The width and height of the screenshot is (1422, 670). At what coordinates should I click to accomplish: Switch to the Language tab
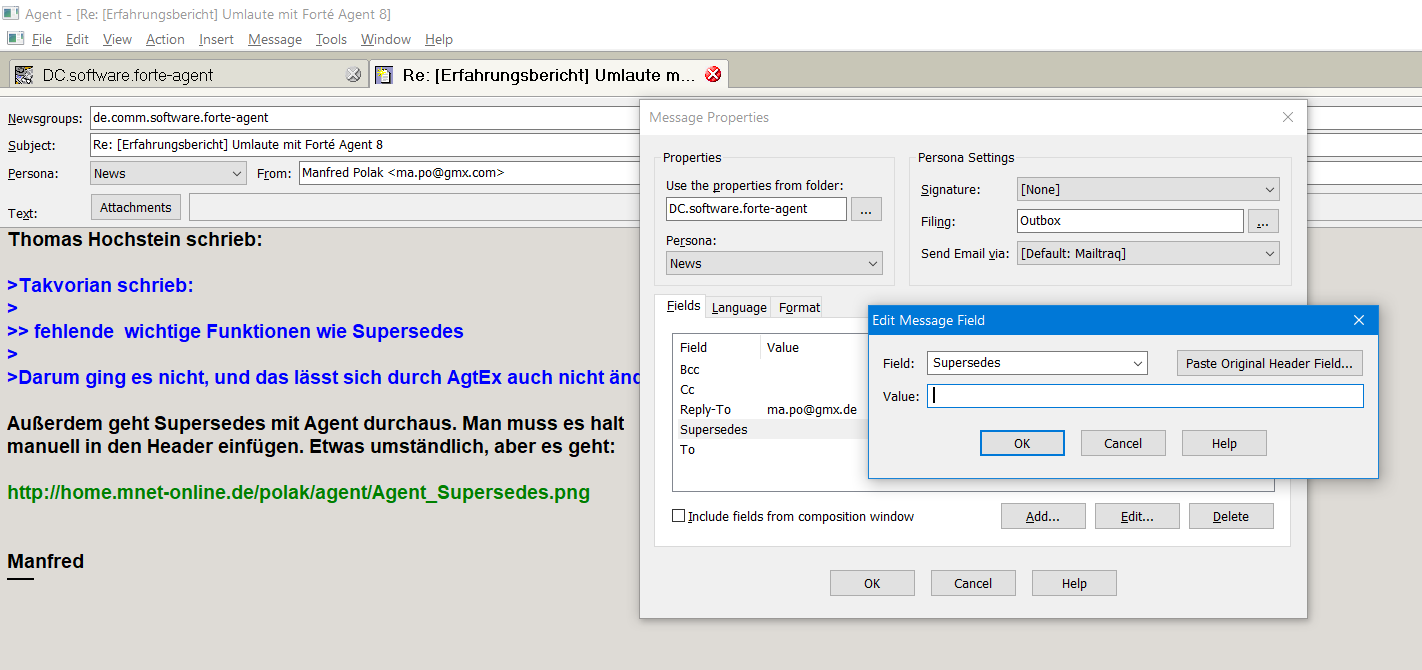tap(739, 308)
